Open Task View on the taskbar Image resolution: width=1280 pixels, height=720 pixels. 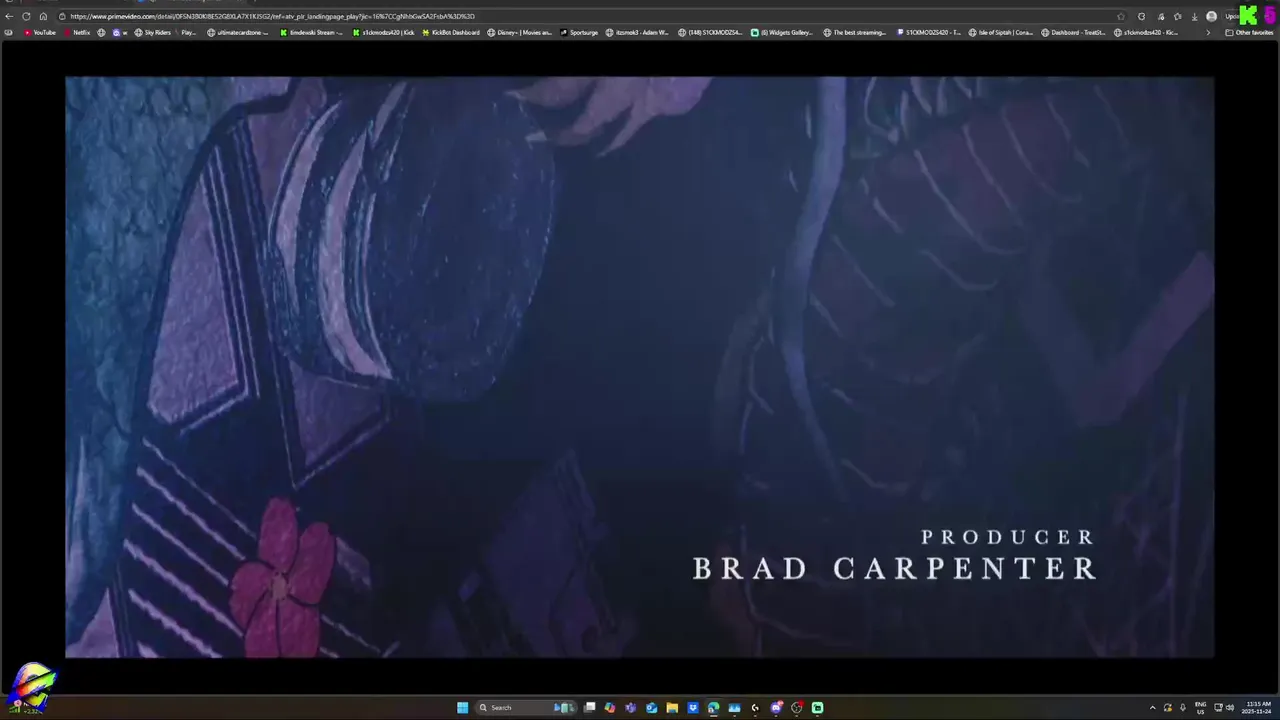click(x=589, y=708)
